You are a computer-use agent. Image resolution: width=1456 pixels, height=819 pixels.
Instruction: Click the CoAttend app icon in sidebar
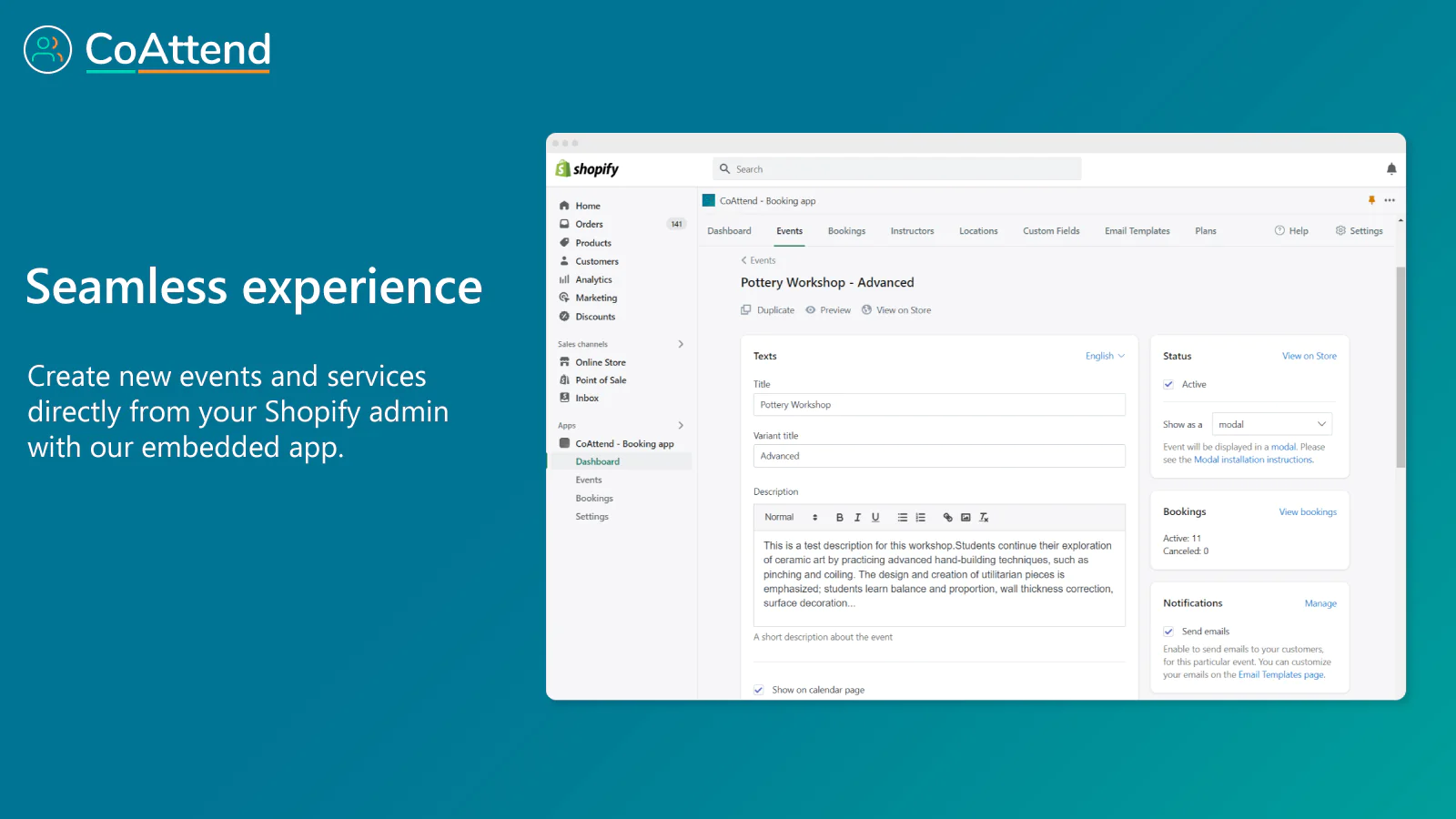pos(564,443)
